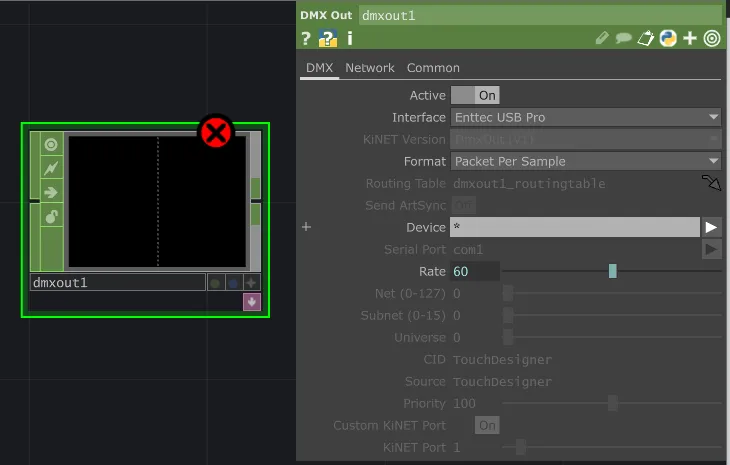Open the Interface dropdown Enttec USB Pro
The image size is (730, 465).
click(586, 117)
